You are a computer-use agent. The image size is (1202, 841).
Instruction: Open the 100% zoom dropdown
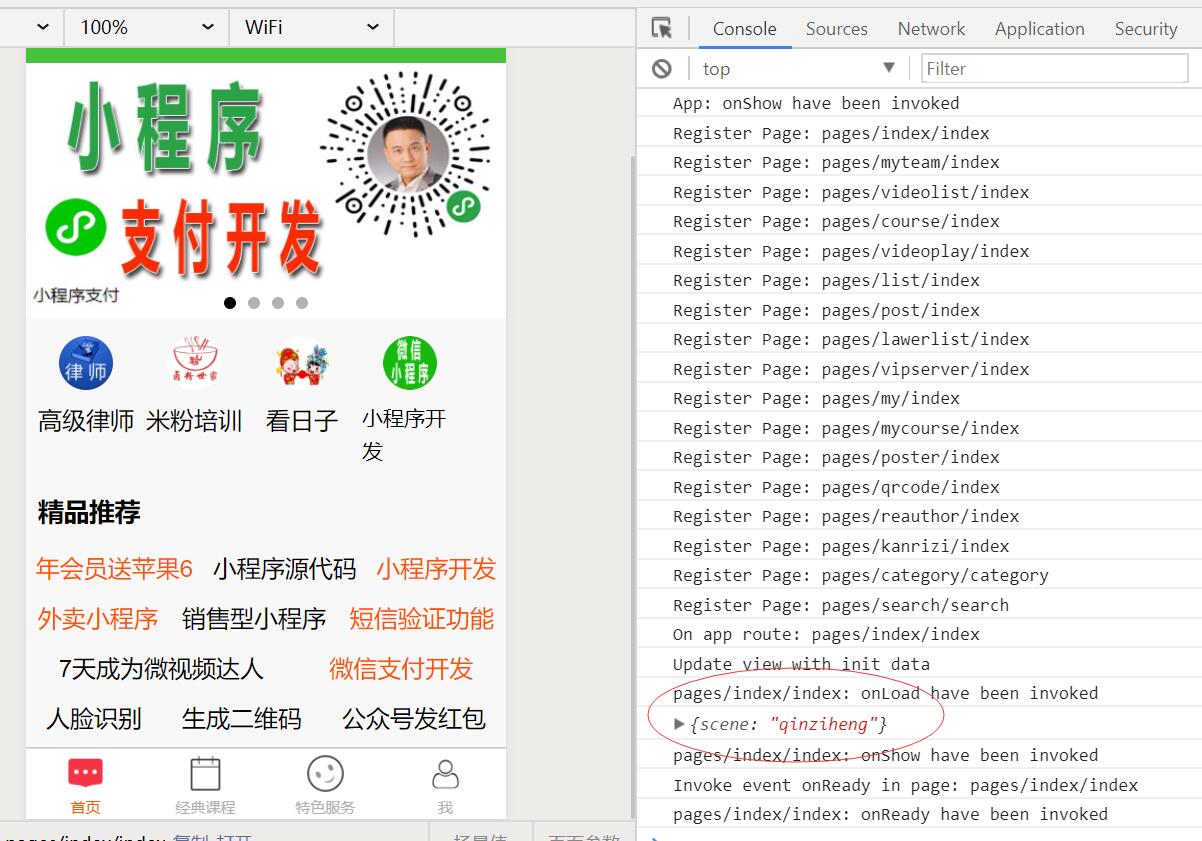(x=147, y=28)
